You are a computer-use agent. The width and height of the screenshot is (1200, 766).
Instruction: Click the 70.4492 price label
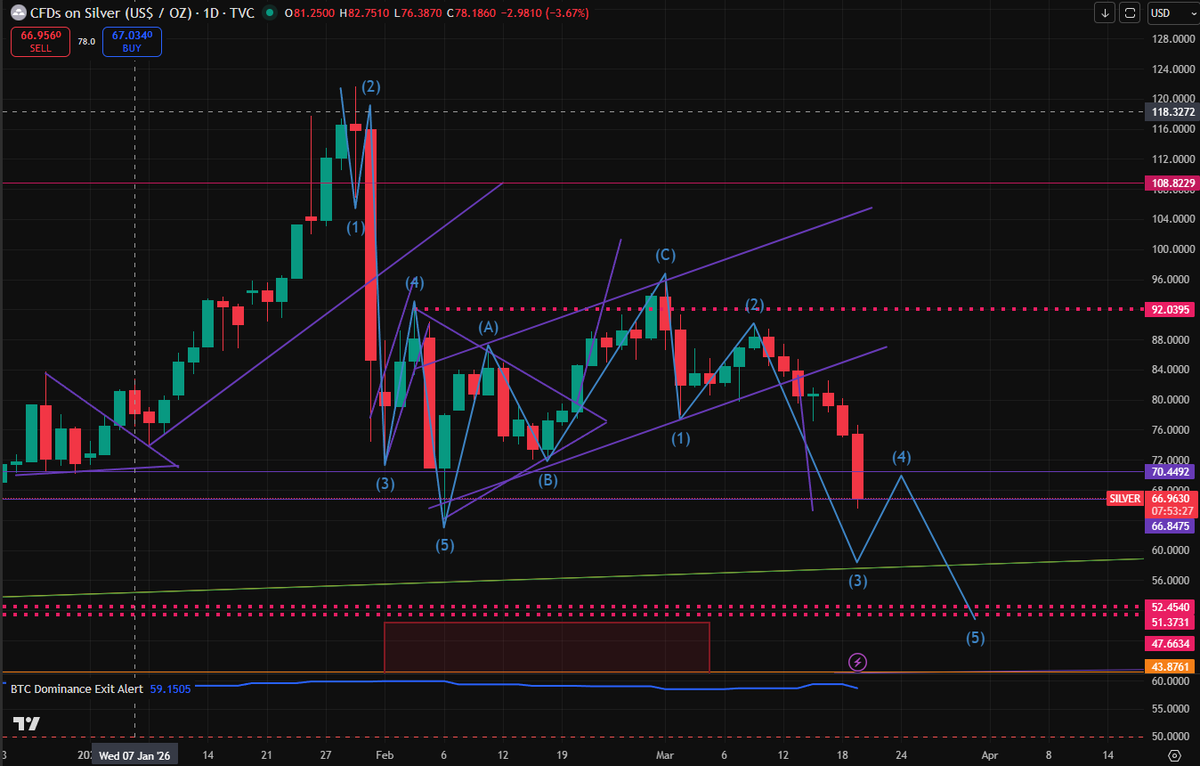click(x=1171, y=471)
